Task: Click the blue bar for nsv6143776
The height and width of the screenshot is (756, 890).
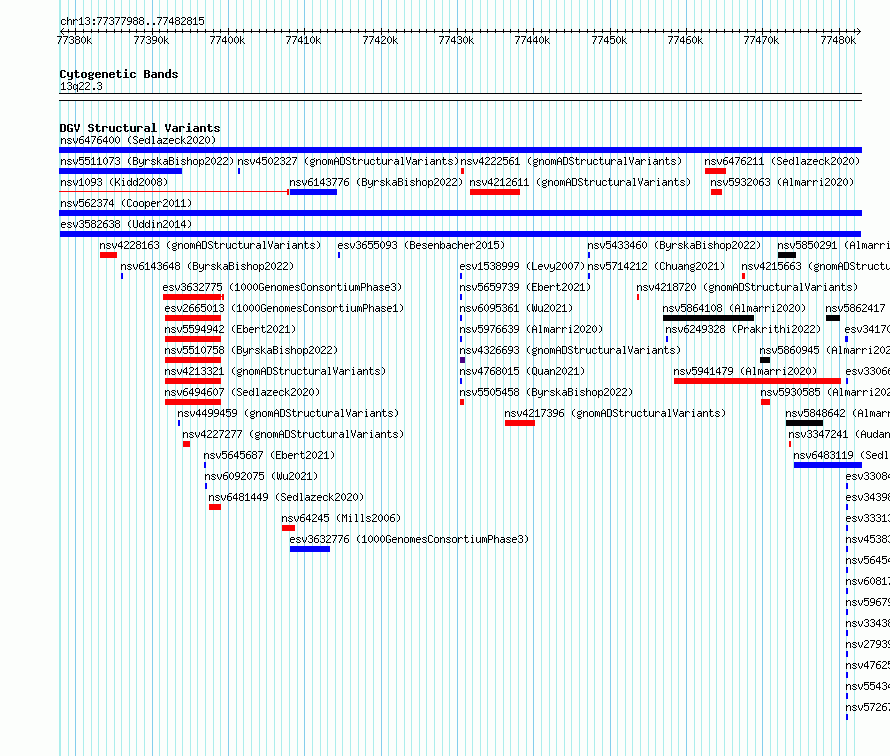Action: tap(313, 192)
